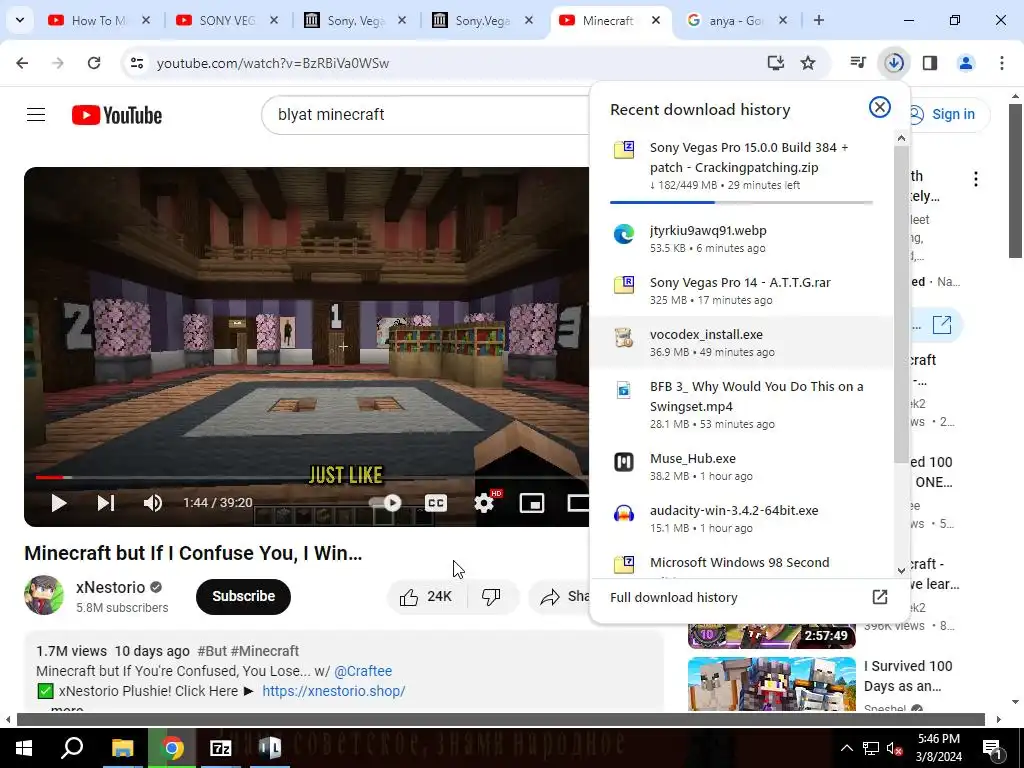Go back to the previous page
1024x768 pixels.
click(22, 63)
